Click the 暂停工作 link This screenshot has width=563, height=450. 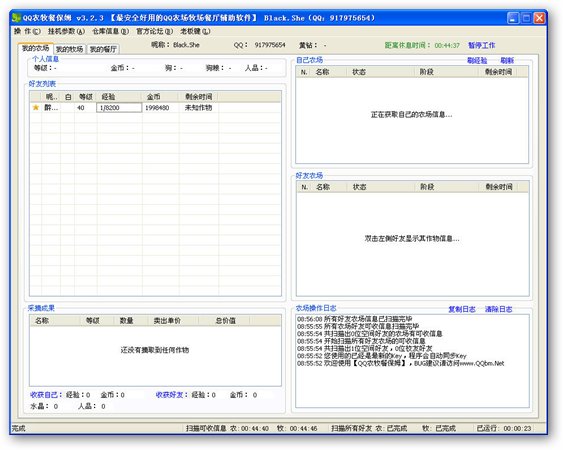coord(481,45)
